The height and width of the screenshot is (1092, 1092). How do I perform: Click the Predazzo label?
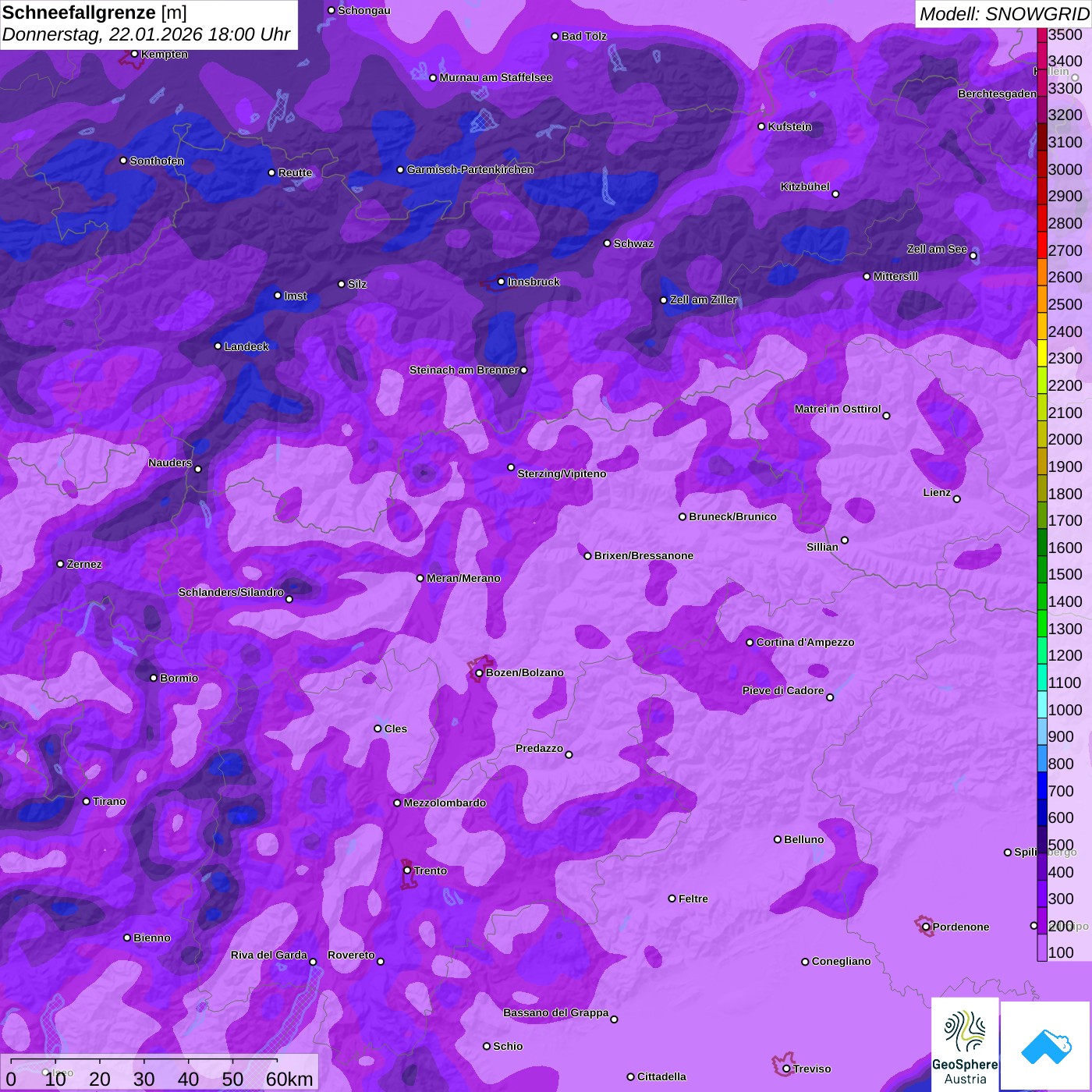539,749
